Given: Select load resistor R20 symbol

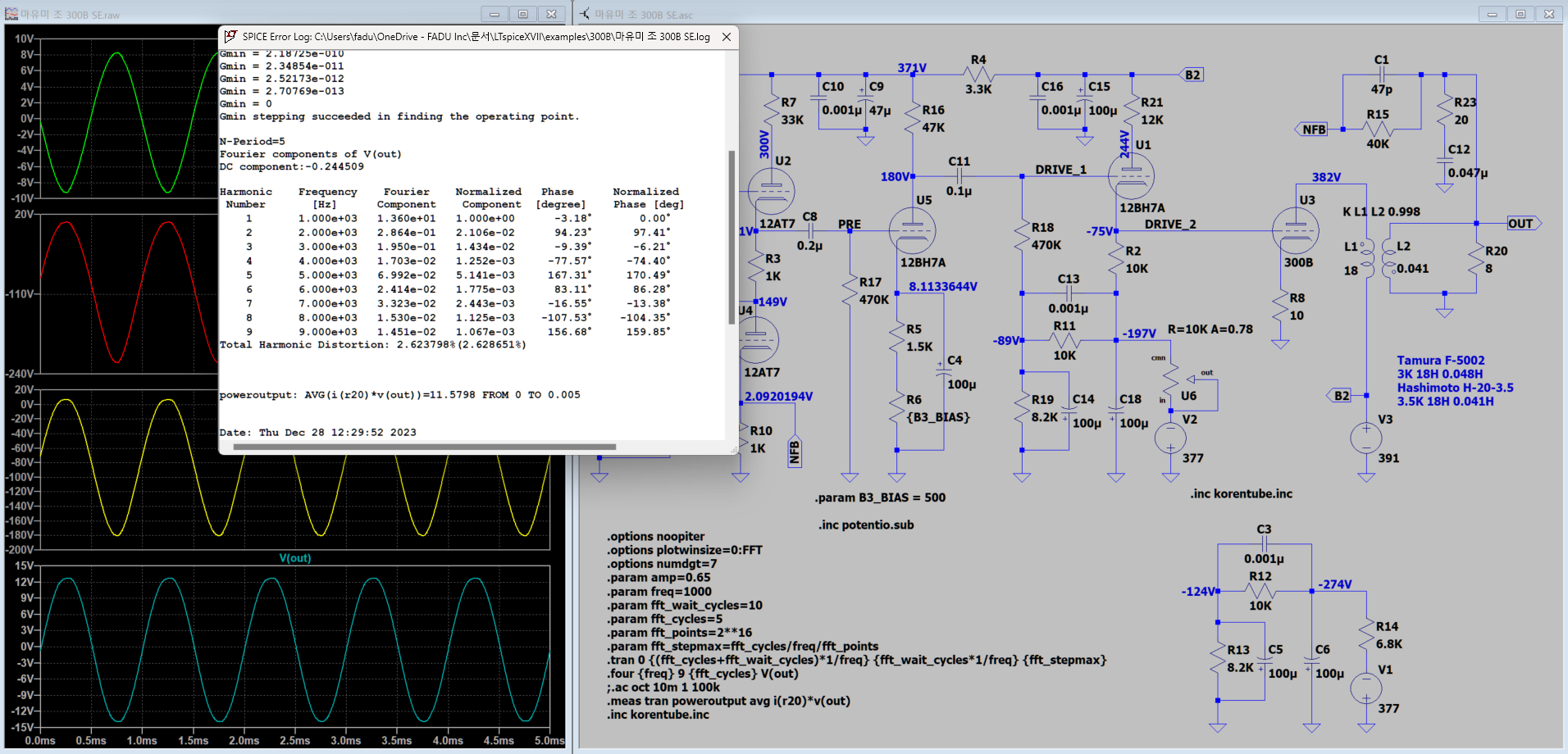Looking at the screenshot, I should pyautogui.click(x=1476, y=259).
